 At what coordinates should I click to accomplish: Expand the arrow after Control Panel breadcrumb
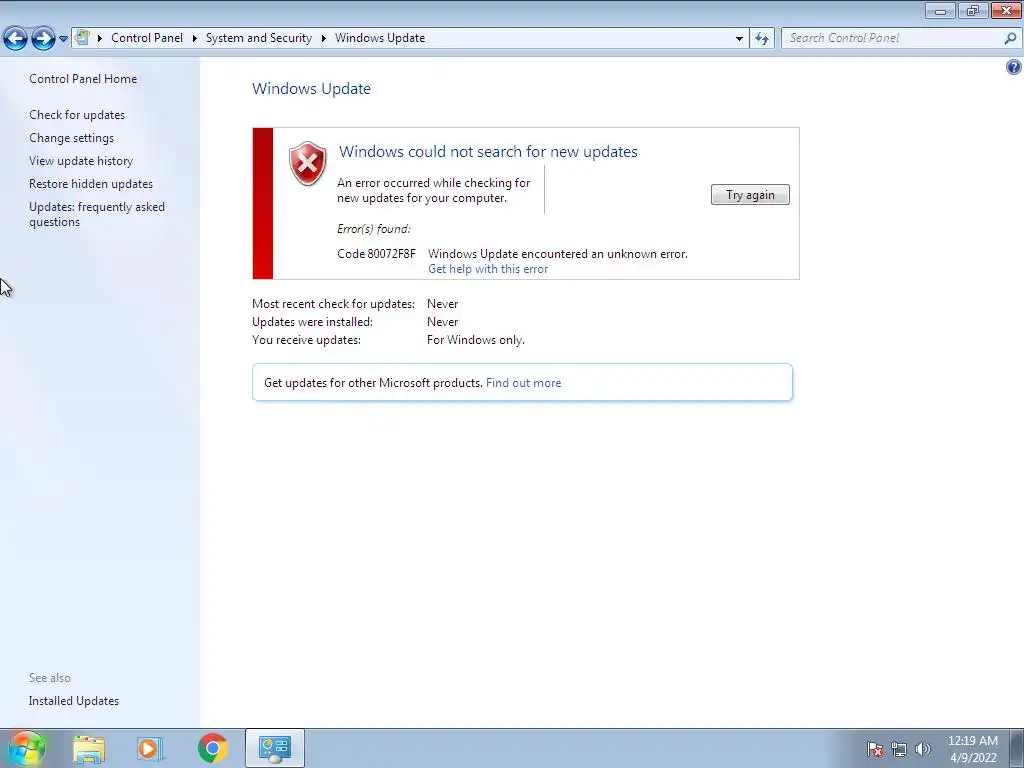(195, 38)
